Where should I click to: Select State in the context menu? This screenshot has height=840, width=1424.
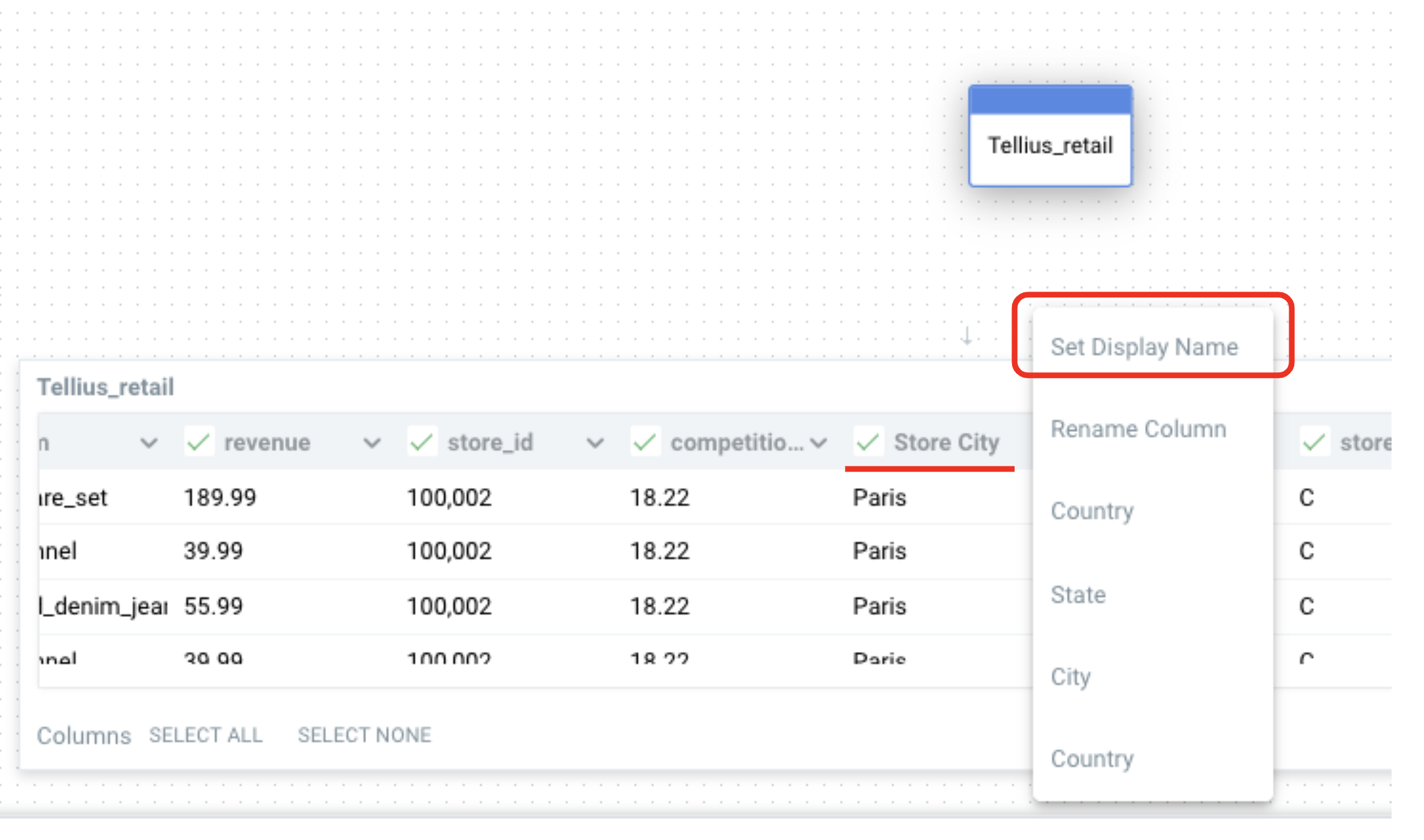(1078, 595)
